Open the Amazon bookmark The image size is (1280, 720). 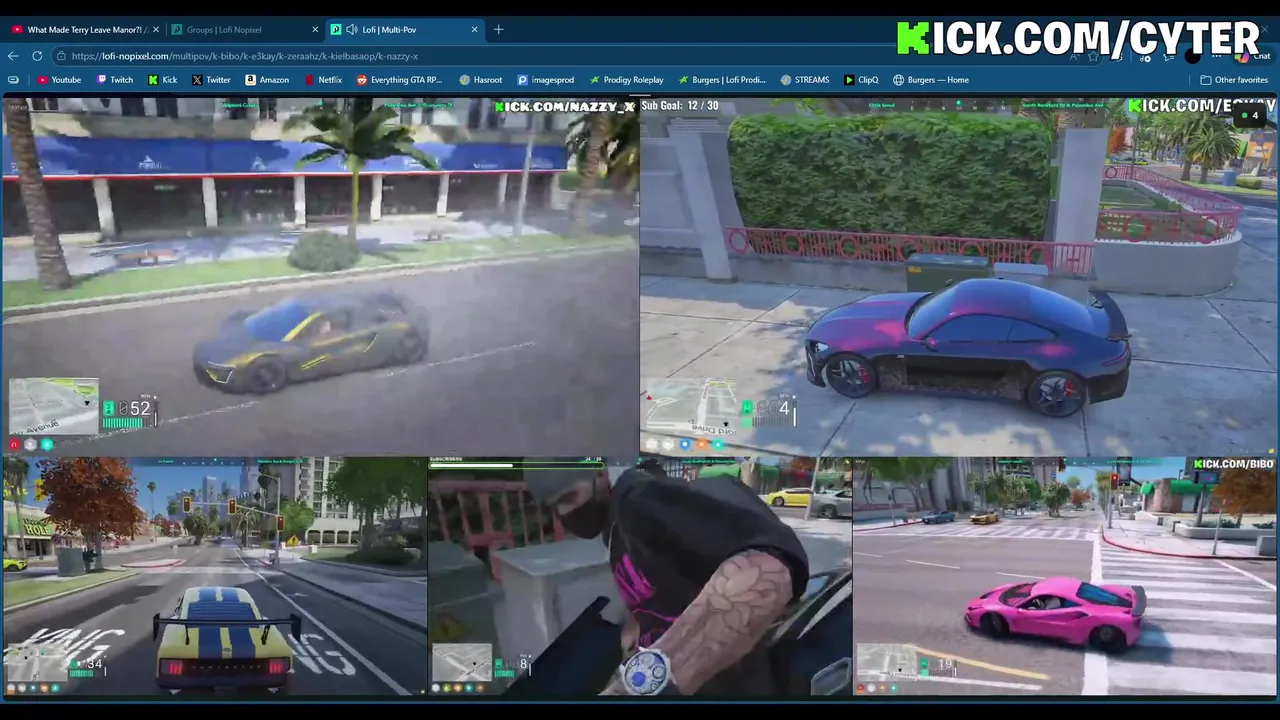(x=267, y=80)
